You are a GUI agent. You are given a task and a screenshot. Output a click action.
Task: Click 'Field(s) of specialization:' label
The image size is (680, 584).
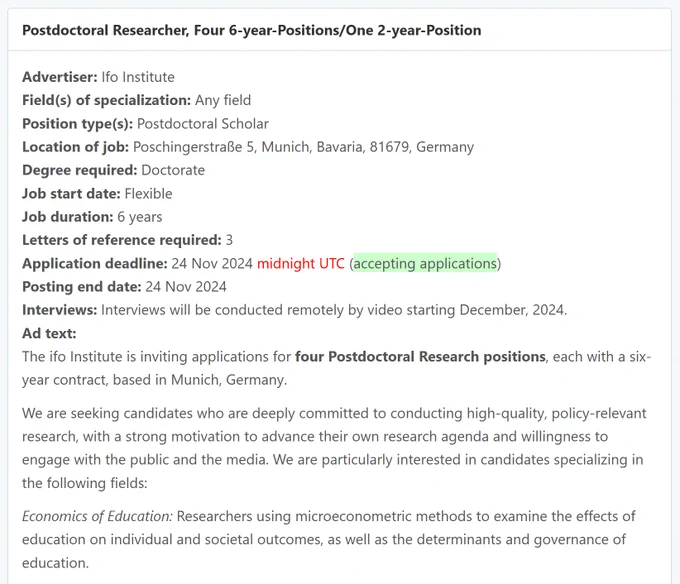(x=106, y=101)
